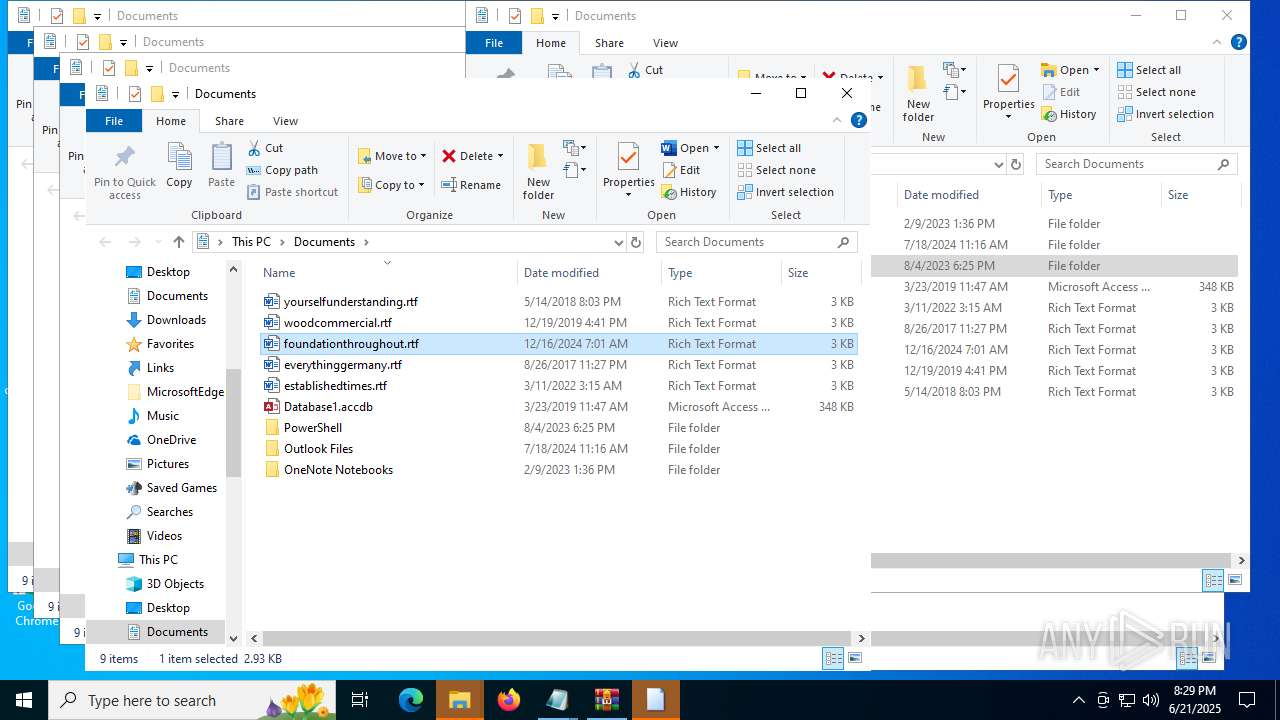Open Task View on taskbar

[x=360, y=700]
